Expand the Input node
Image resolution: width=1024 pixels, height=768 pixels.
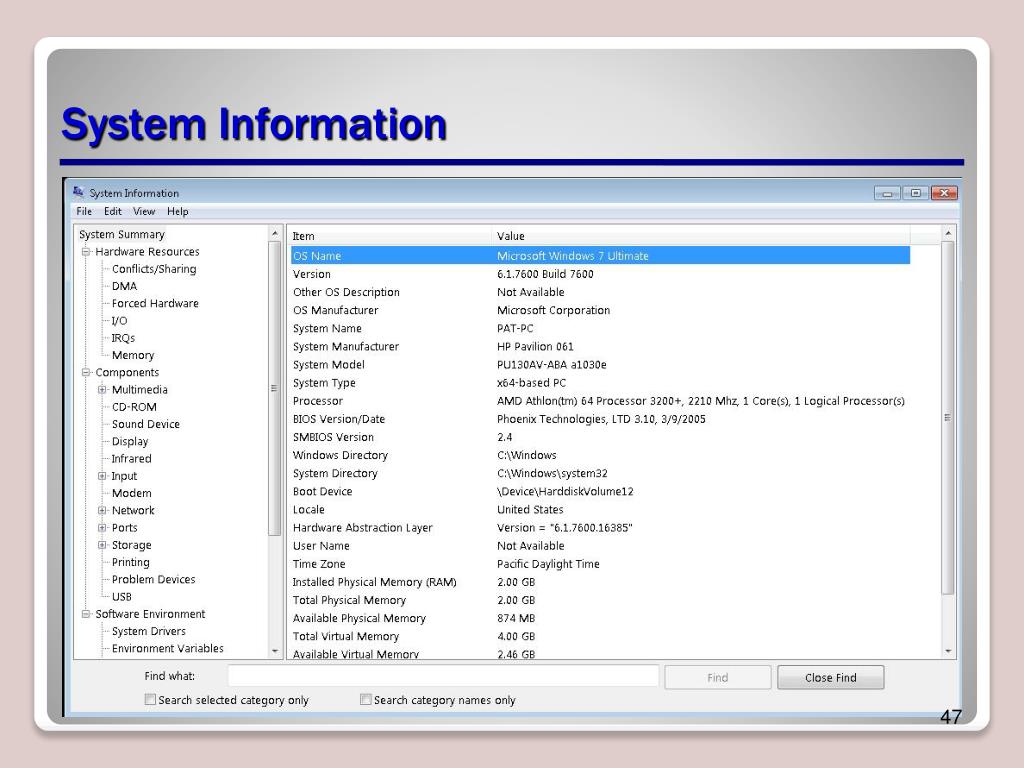pos(102,476)
